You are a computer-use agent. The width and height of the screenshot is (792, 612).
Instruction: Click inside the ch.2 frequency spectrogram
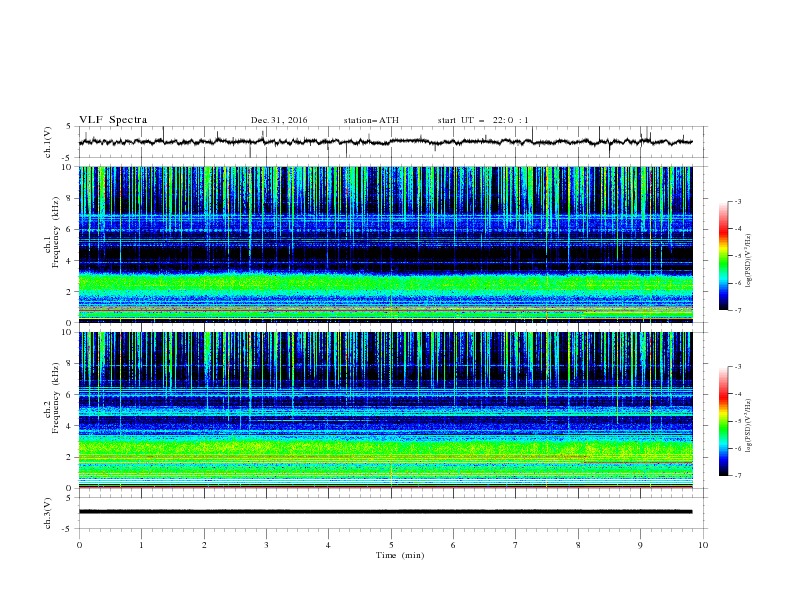tap(385, 410)
